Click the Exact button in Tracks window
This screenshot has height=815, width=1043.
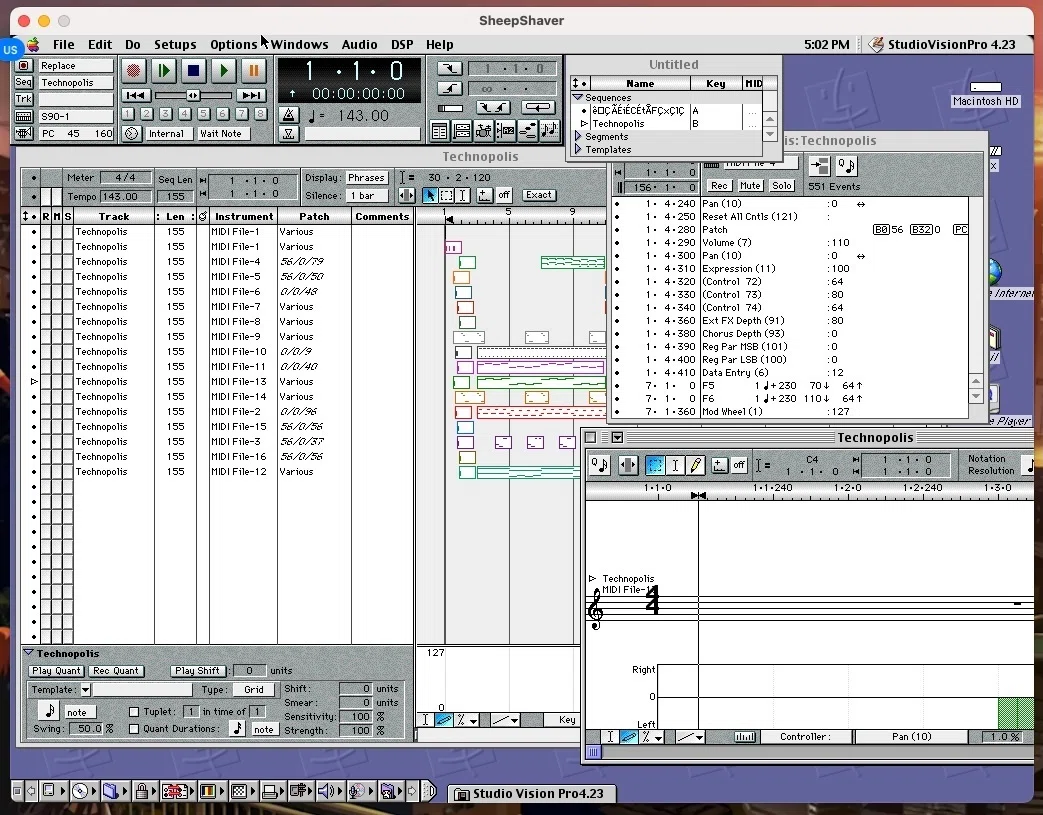[x=538, y=195]
